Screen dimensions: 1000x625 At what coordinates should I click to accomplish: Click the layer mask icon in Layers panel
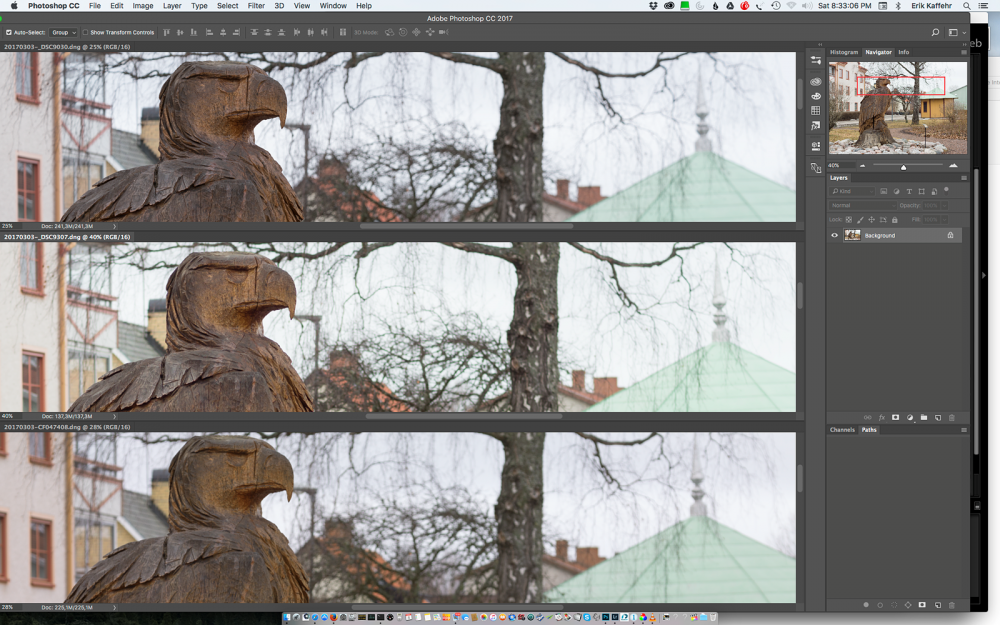pyautogui.click(x=896, y=417)
